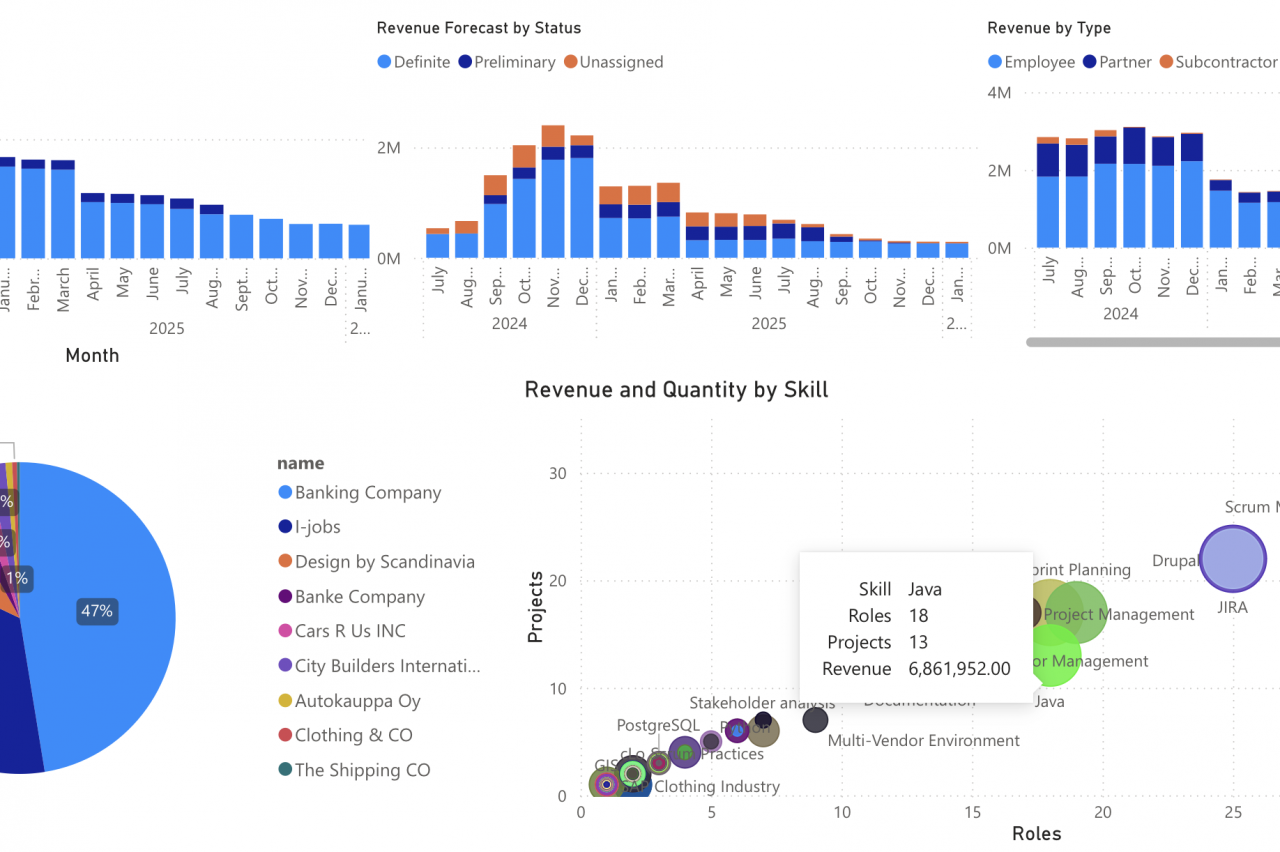Image resolution: width=1280 pixels, height=852 pixels.
Task: Click the Autokauppa Oy yellow color swatch
Action: pos(285,701)
